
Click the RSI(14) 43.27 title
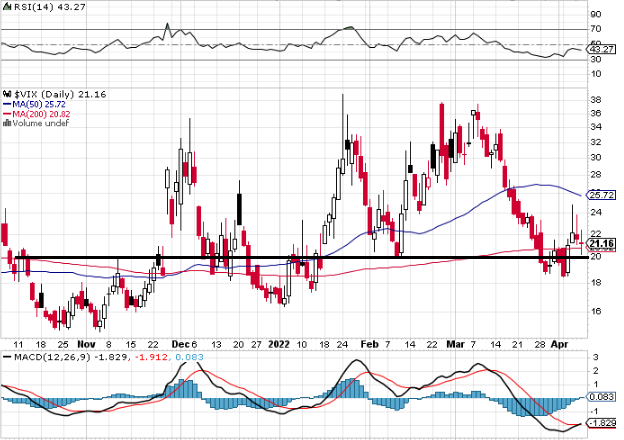click(x=50, y=7)
